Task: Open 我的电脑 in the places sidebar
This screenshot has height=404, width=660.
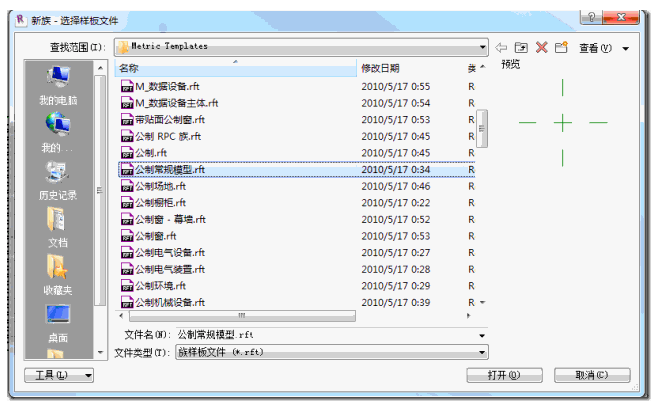Action: point(57,86)
